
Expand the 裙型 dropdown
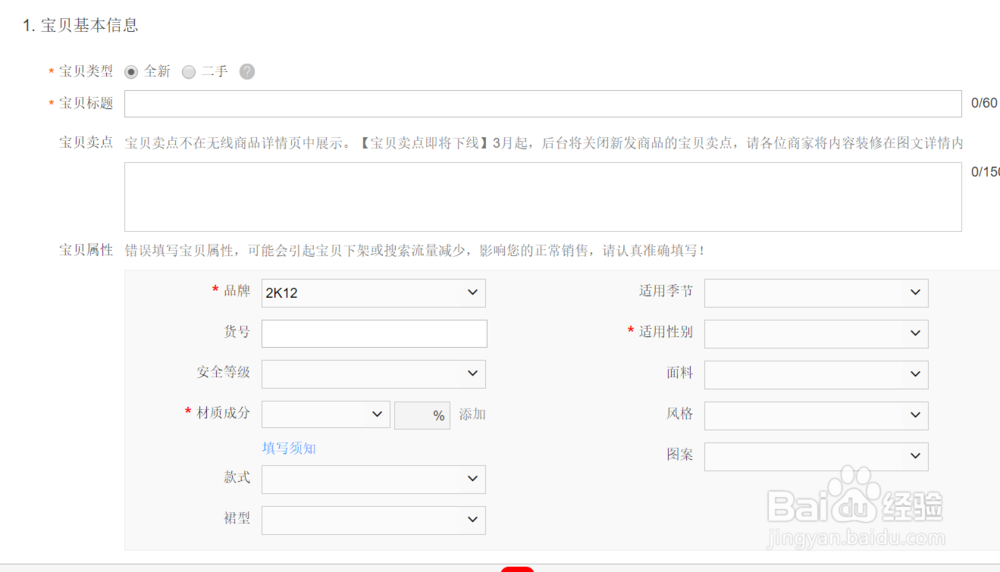(x=374, y=520)
